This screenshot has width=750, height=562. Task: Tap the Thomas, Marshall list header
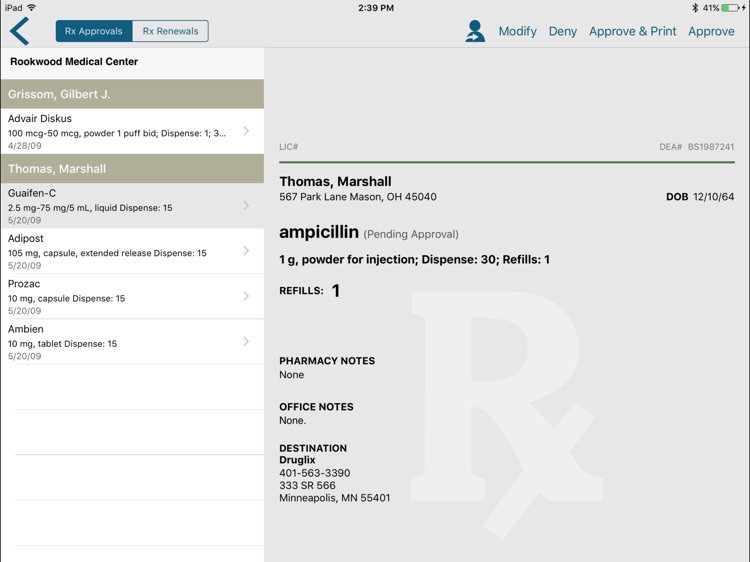tap(132, 168)
